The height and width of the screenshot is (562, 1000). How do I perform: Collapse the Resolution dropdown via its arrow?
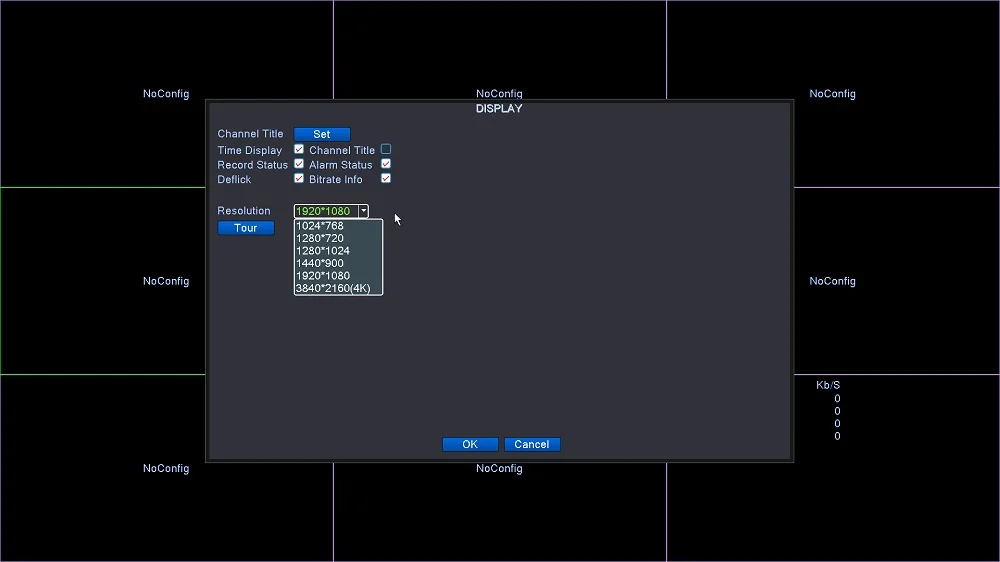tap(364, 211)
